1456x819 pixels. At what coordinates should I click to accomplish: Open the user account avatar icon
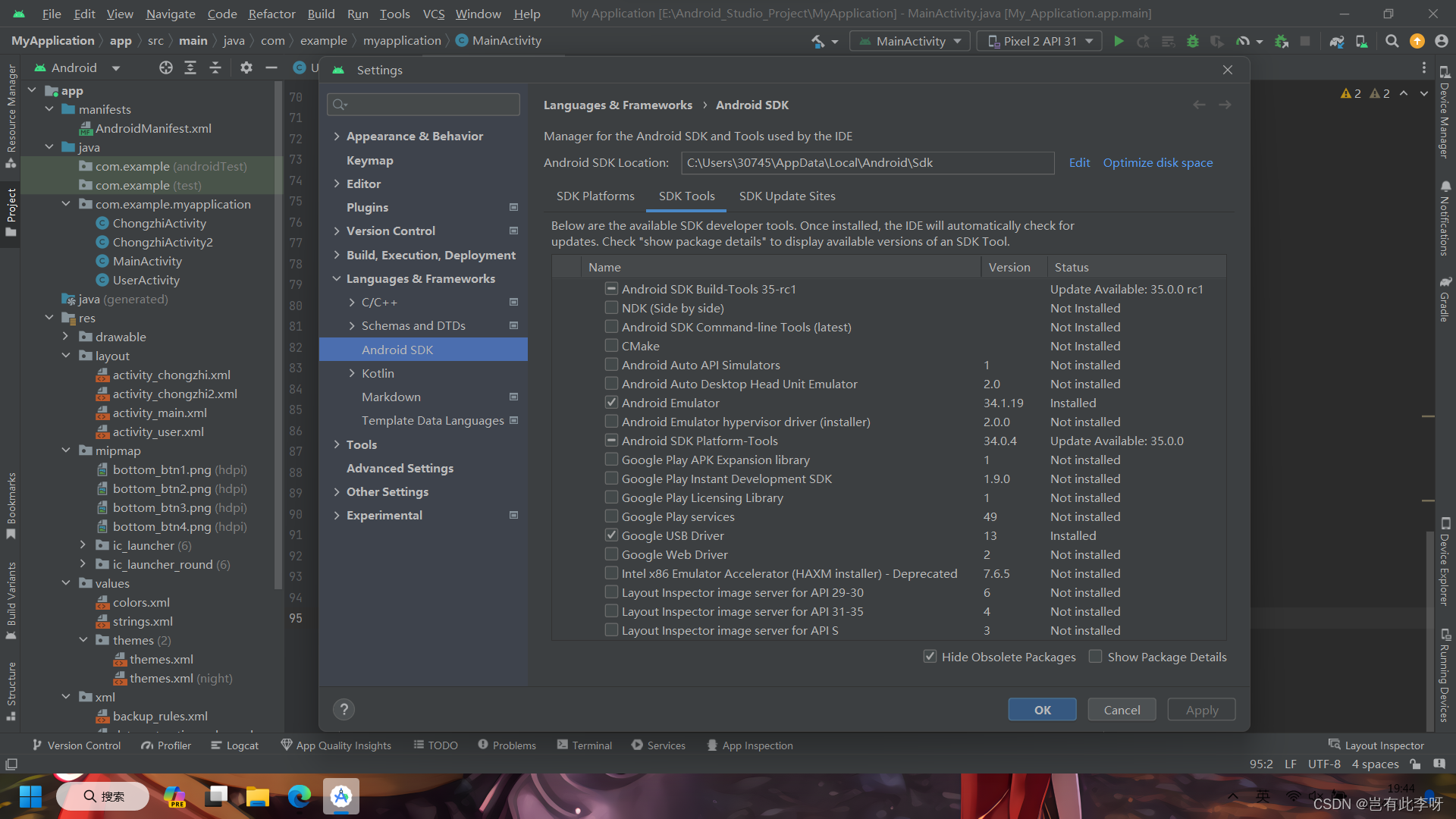[x=1442, y=42]
